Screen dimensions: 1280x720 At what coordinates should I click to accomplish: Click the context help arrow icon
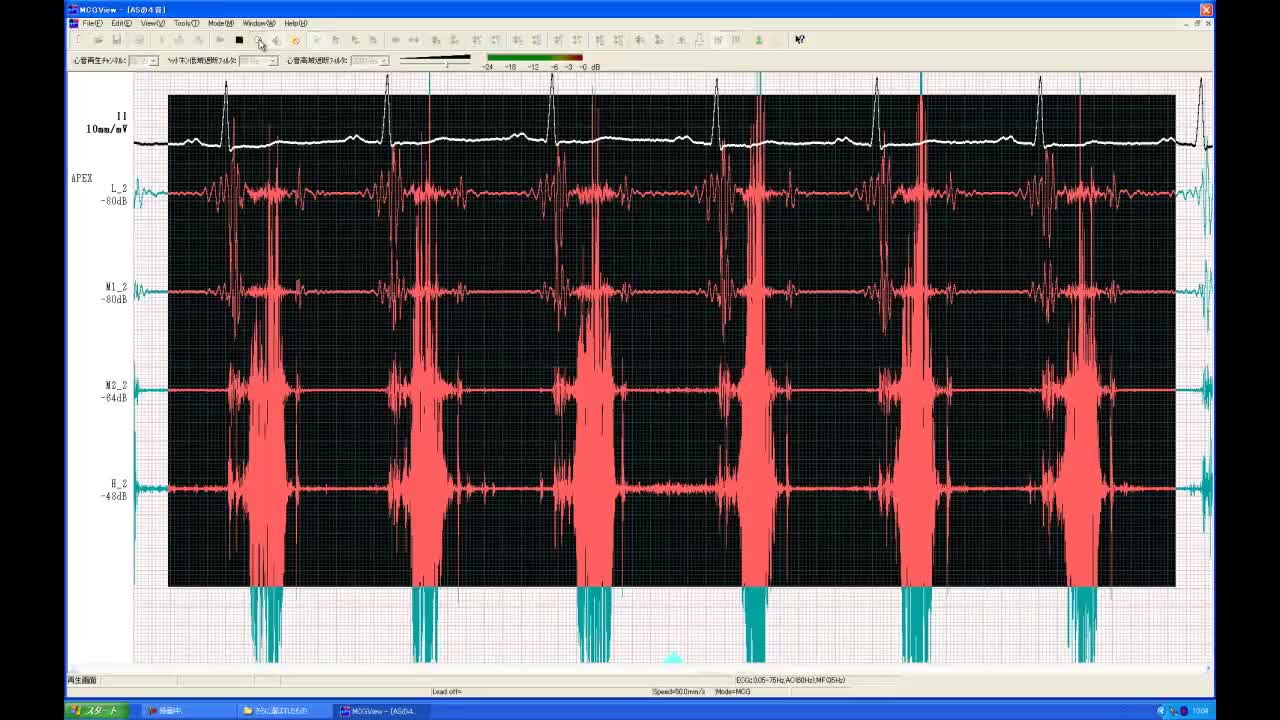800,40
